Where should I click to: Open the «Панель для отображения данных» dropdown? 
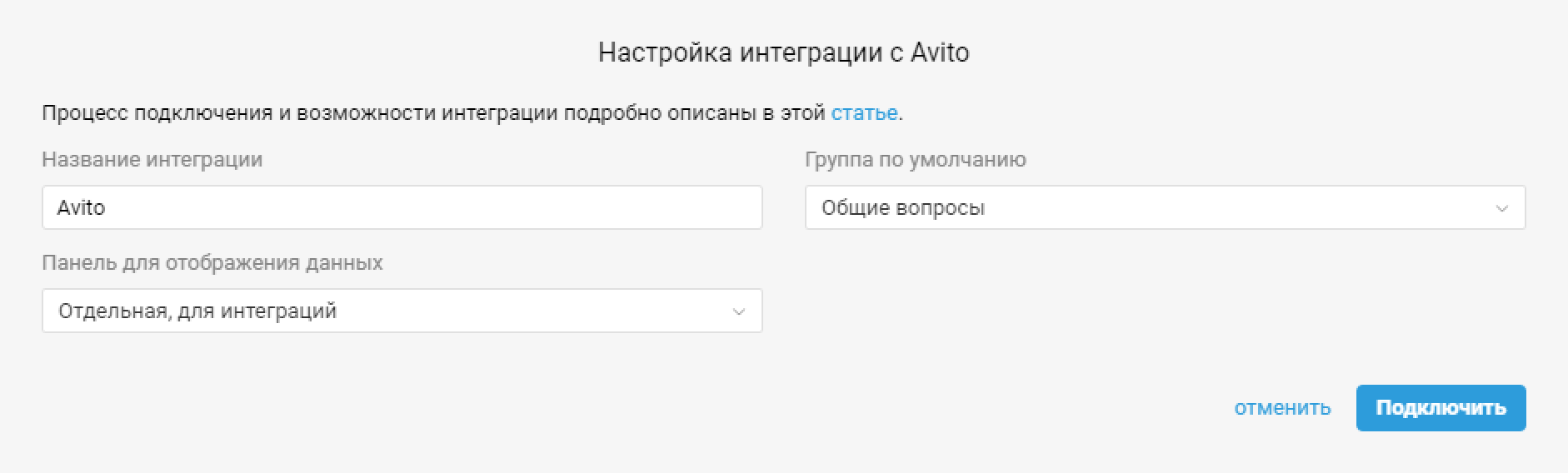pyautogui.click(x=402, y=311)
